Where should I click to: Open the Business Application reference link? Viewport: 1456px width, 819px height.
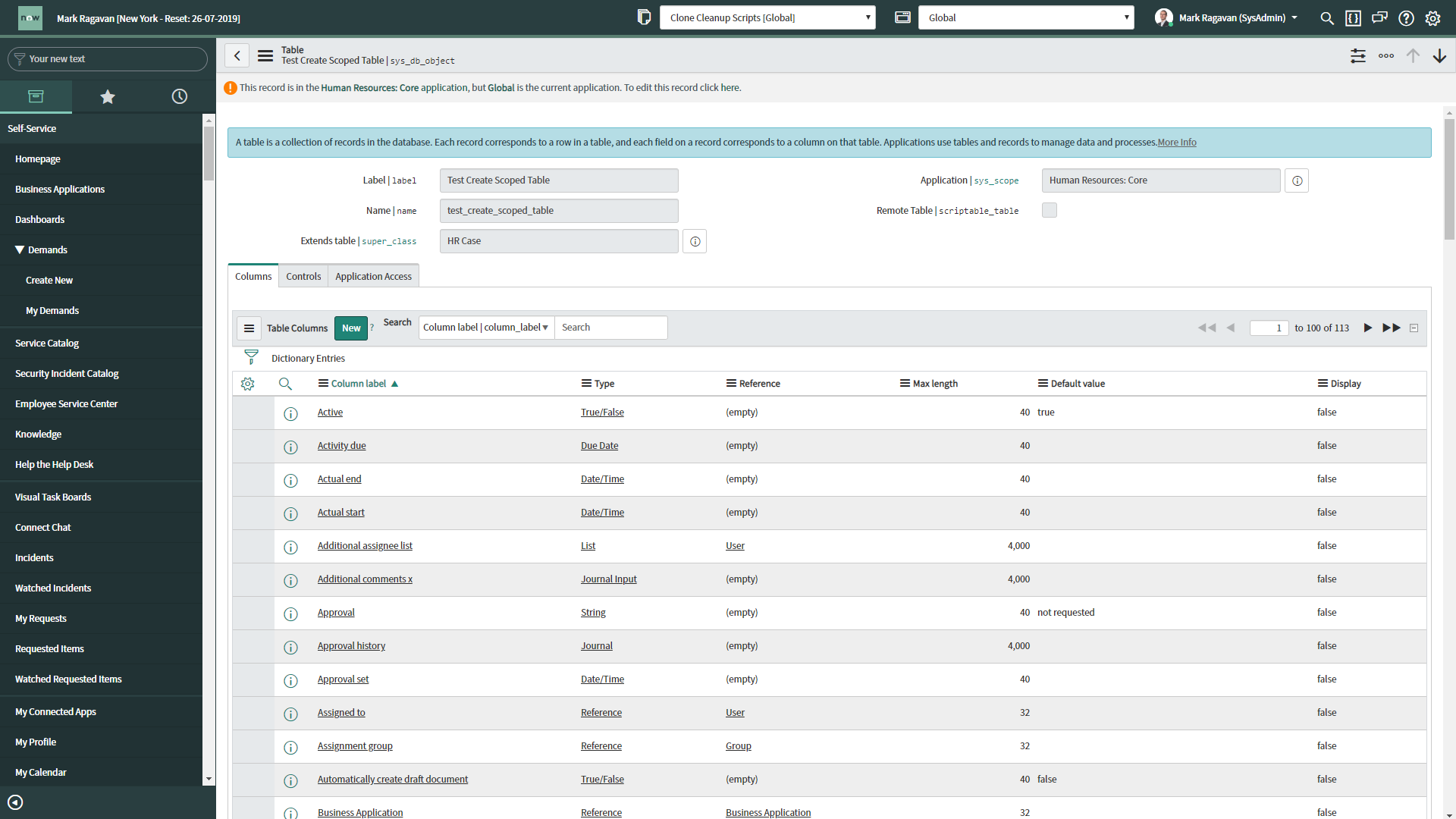click(x=768, y=812)
